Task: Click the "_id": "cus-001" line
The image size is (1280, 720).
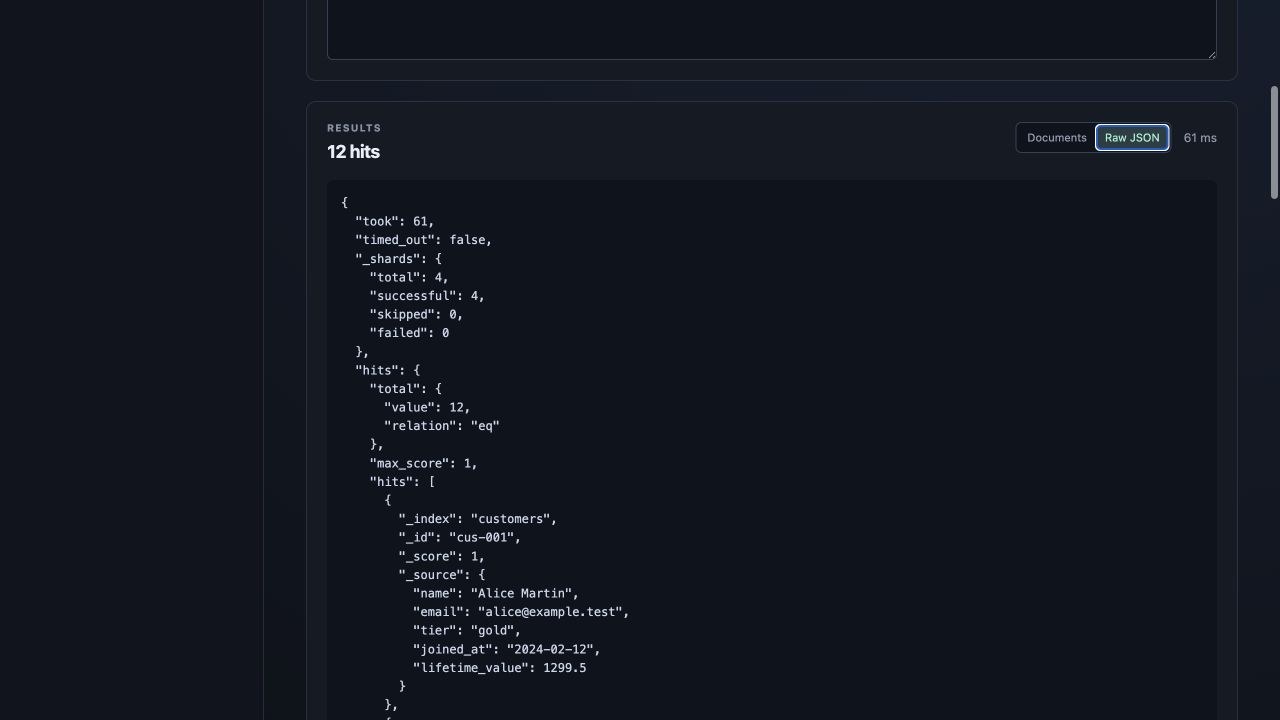Action: click(x=460, y=537)
